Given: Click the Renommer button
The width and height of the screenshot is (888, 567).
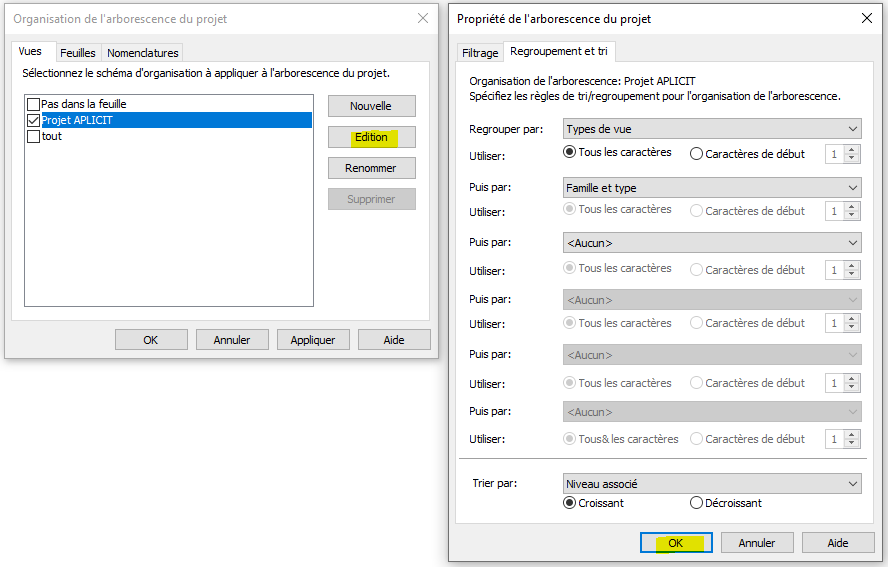Looking at the screenshot, I should pos(371,168).
